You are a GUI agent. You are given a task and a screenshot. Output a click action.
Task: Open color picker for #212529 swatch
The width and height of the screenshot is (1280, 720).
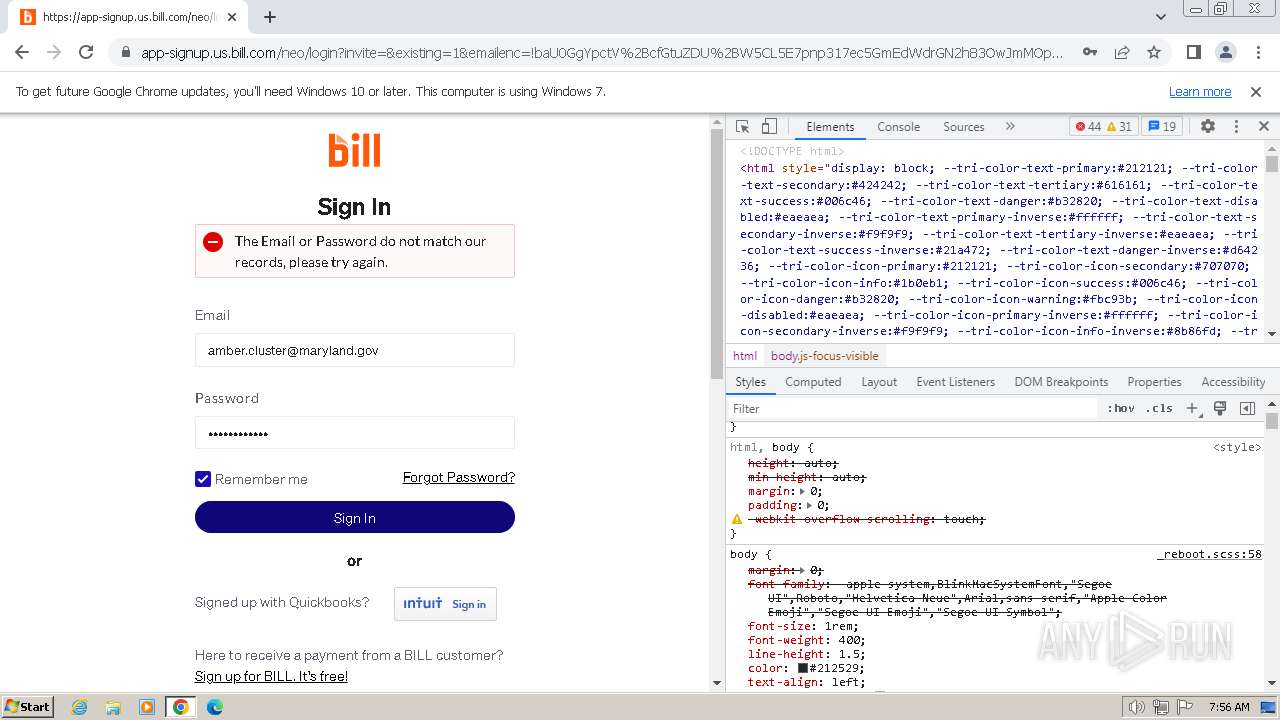click(x=802, y=668)
